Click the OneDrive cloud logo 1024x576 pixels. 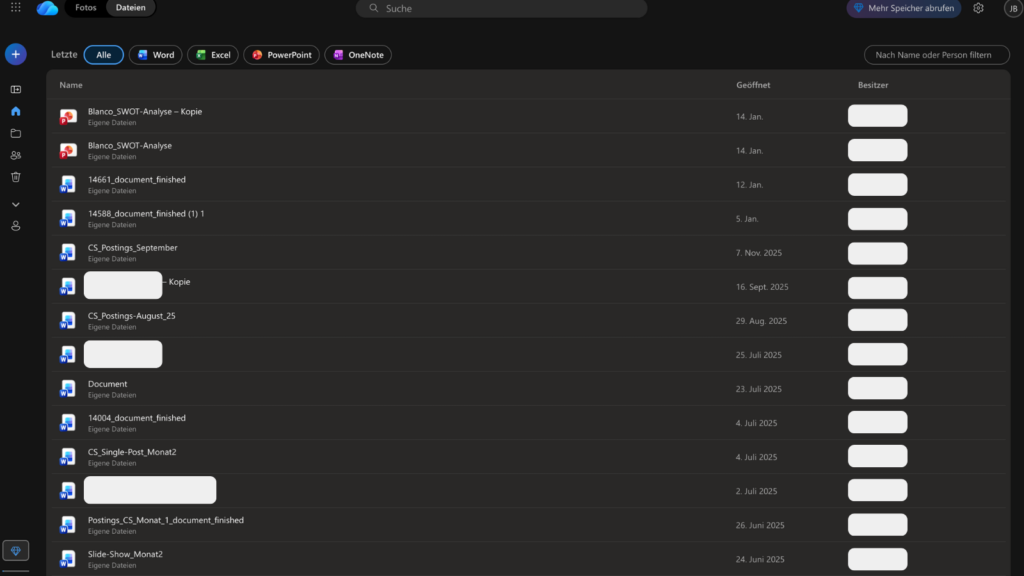point(47,8)
